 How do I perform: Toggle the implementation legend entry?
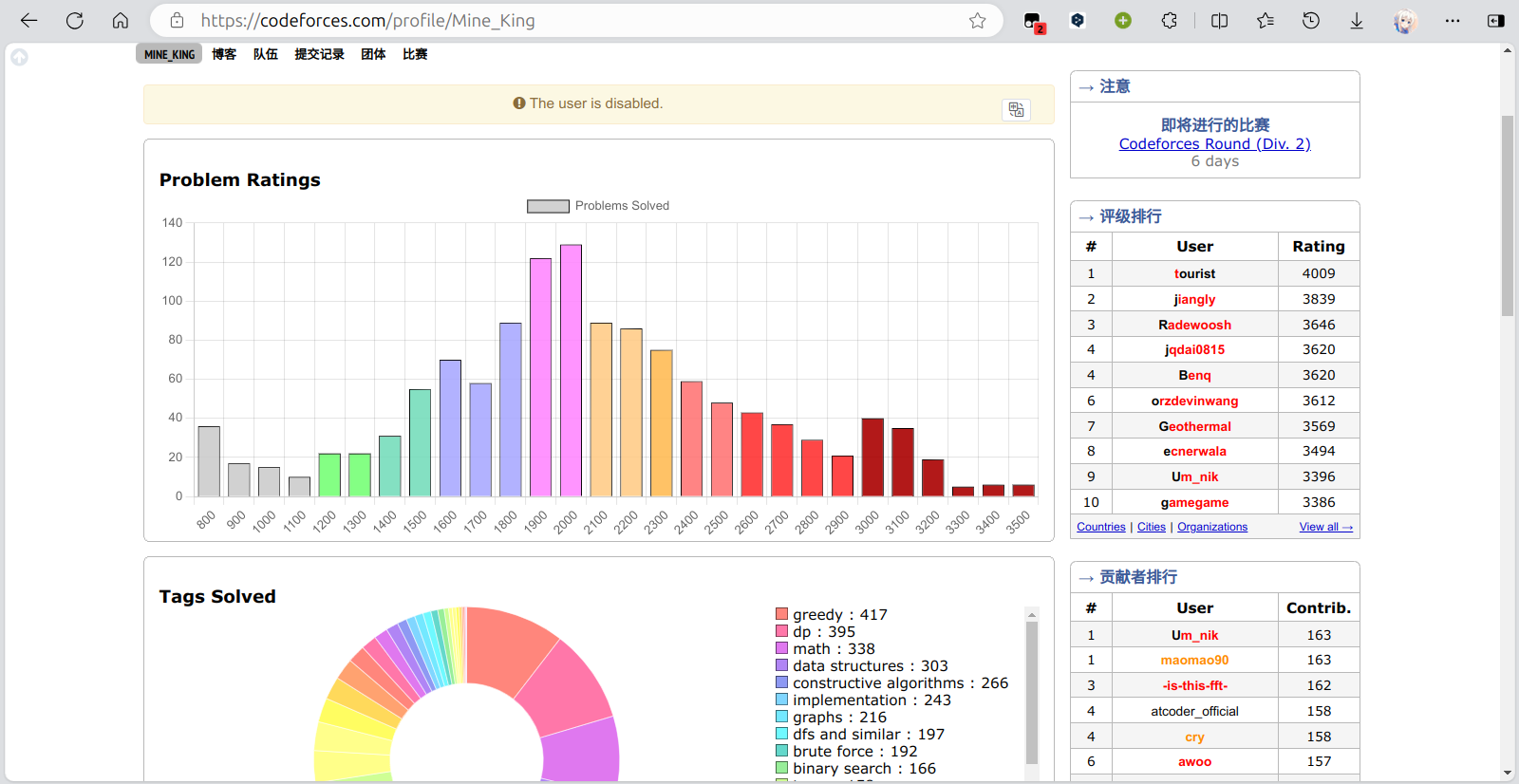point(863,700)
